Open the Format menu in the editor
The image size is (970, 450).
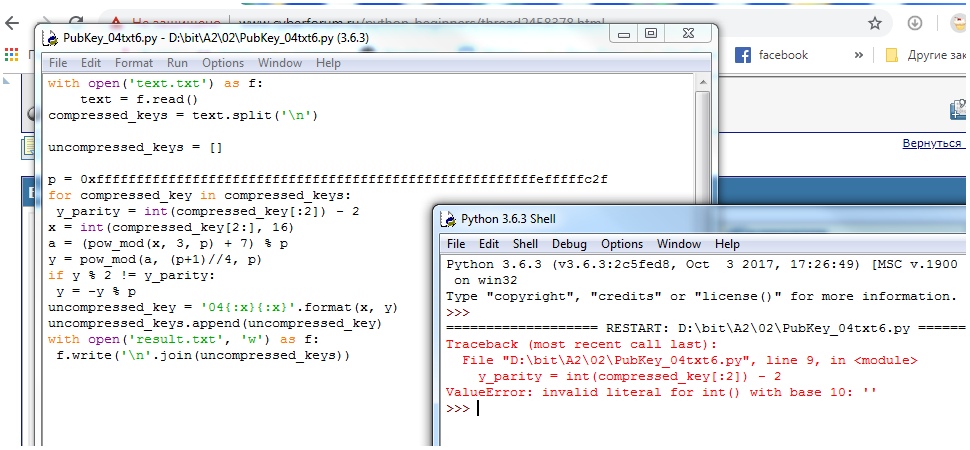point(134,63)
